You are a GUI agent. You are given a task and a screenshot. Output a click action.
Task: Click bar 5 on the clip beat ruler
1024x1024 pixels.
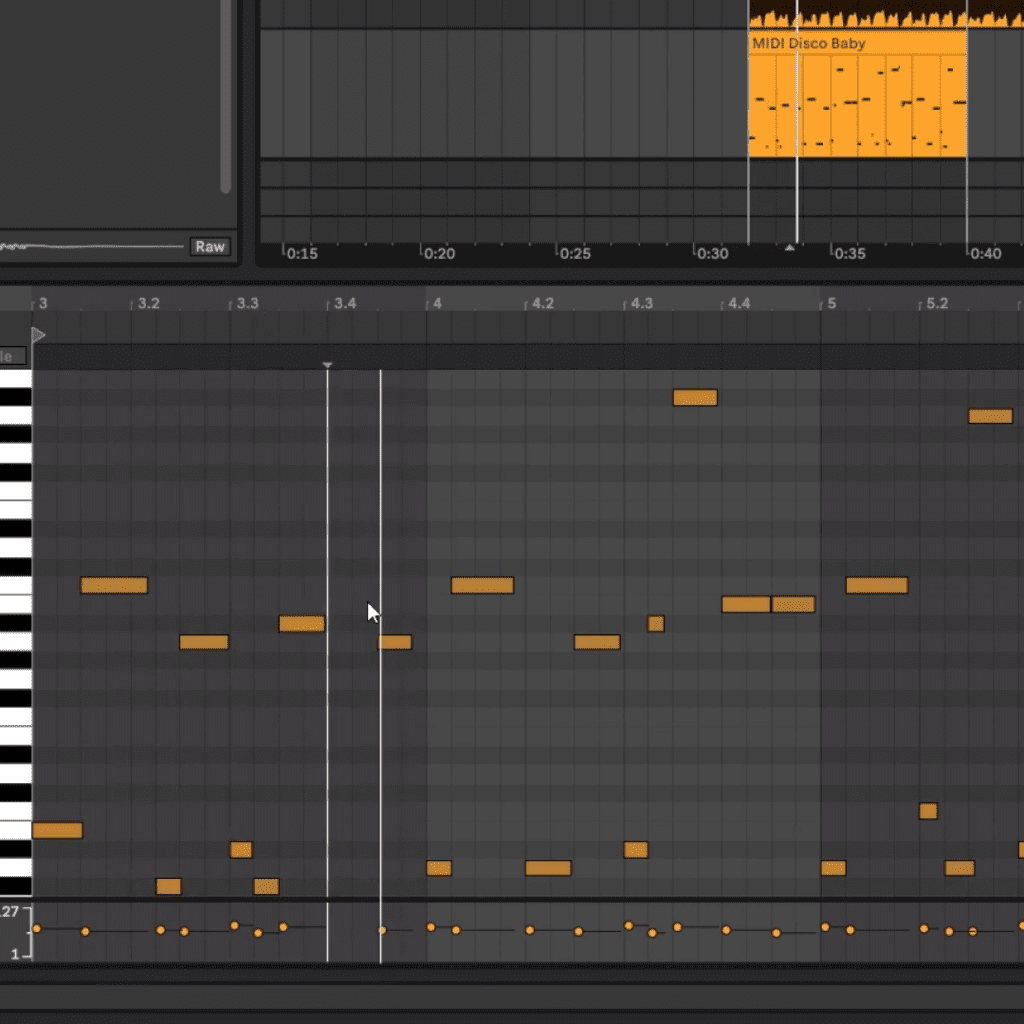pos(831,303)
